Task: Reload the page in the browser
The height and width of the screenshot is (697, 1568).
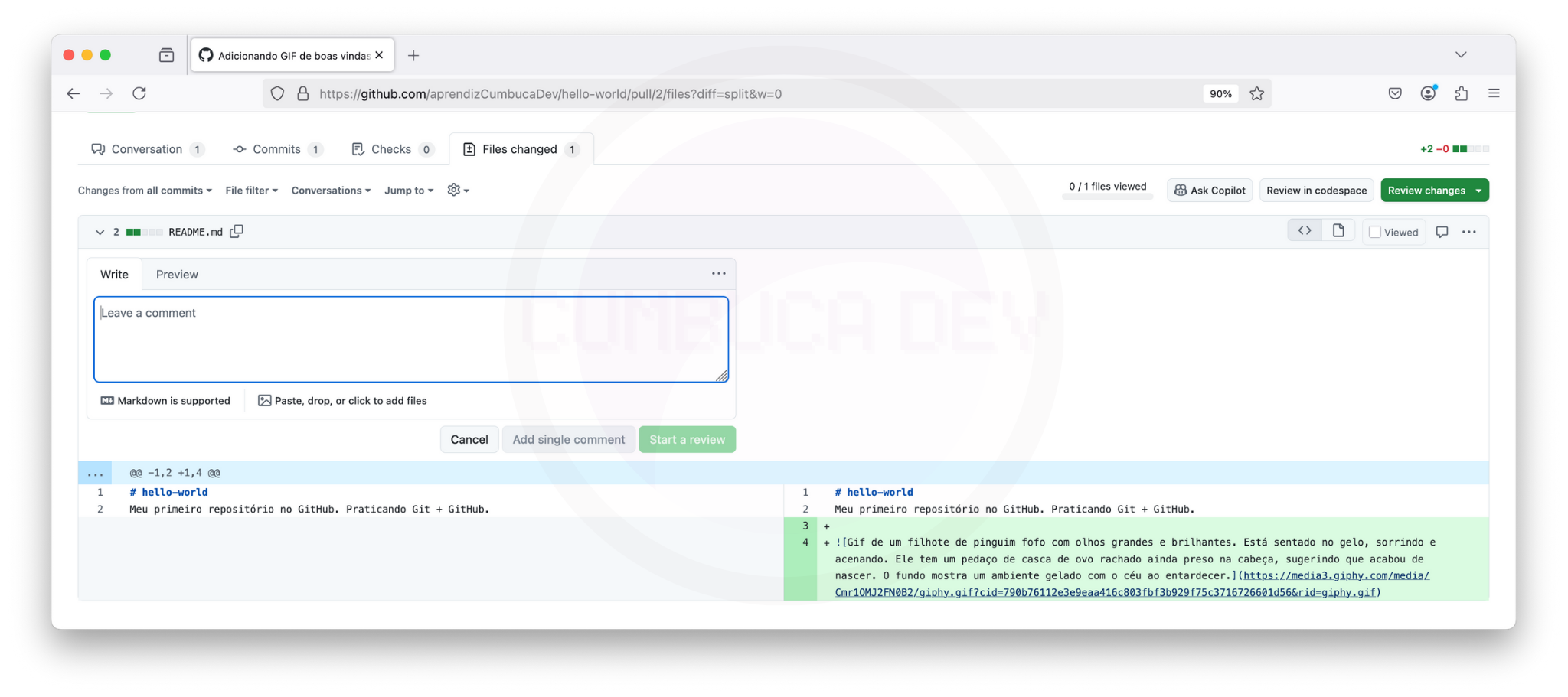Action: (x=139, y=94)
